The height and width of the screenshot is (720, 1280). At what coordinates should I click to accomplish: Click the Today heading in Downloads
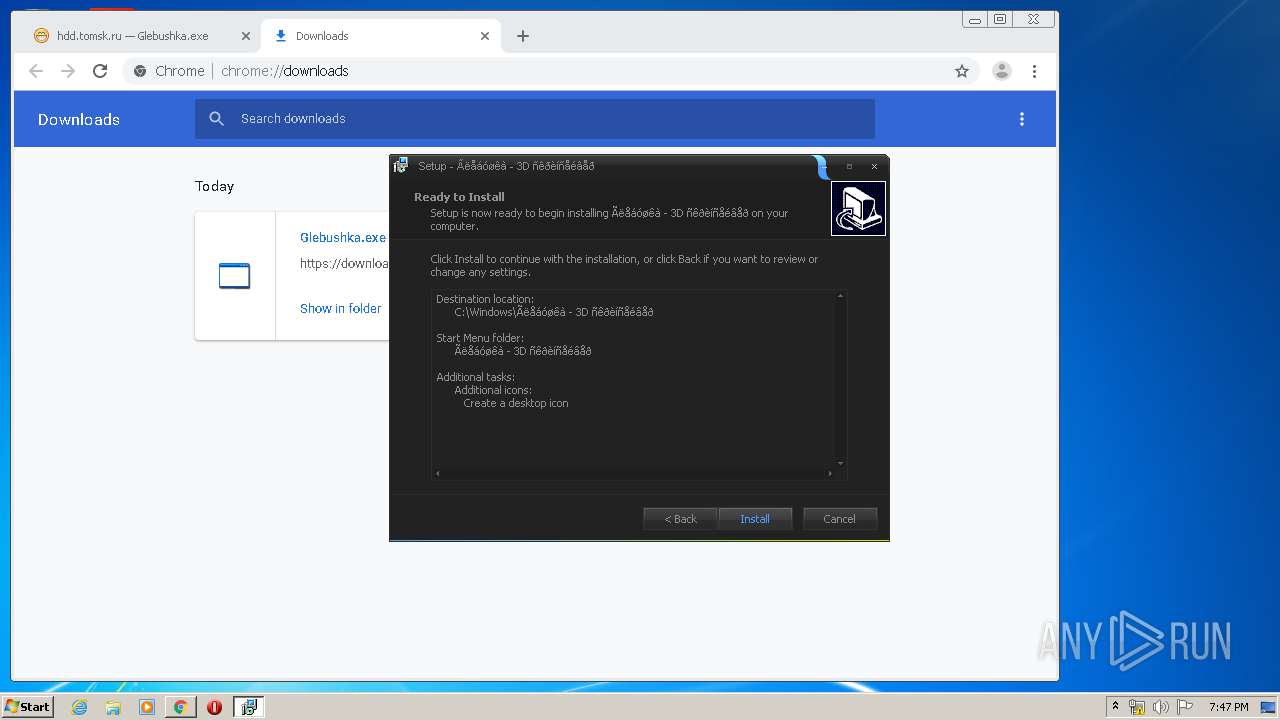point(214,186)
